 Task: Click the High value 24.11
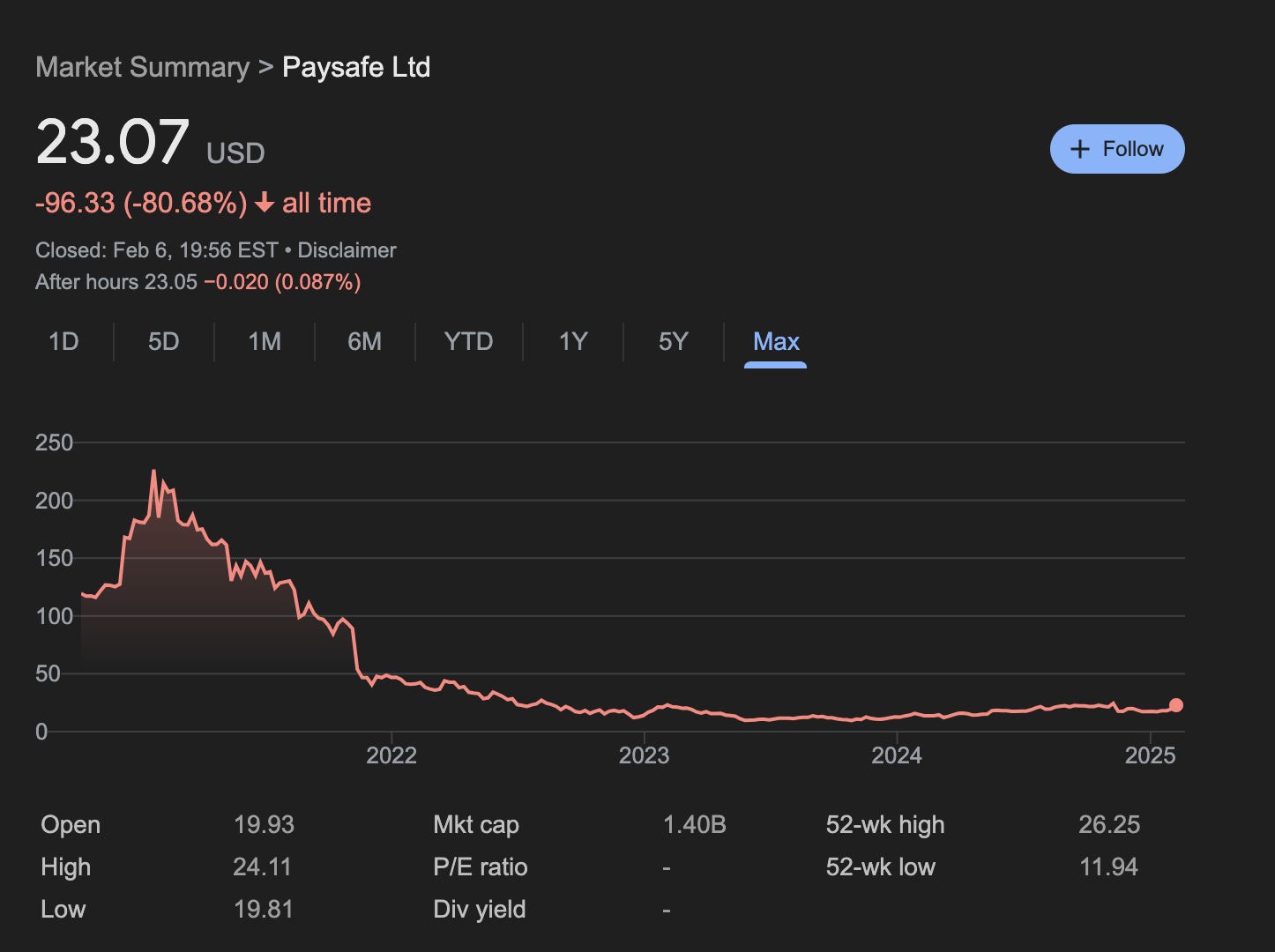click(262, 867)
